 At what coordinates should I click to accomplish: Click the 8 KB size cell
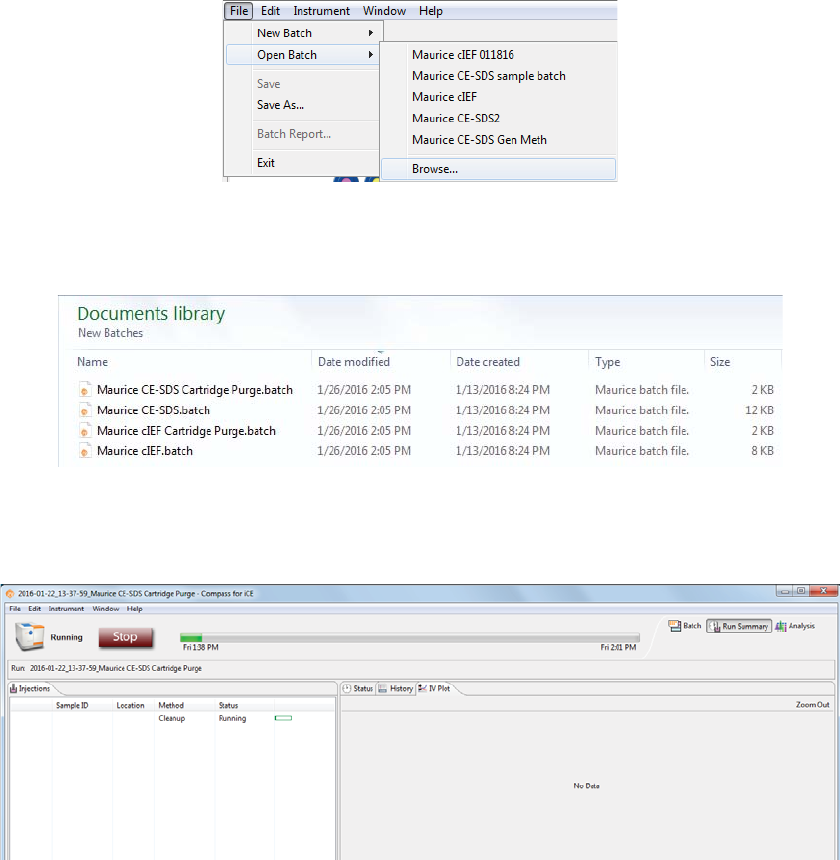pyautogui.click(x=762, y=451)
